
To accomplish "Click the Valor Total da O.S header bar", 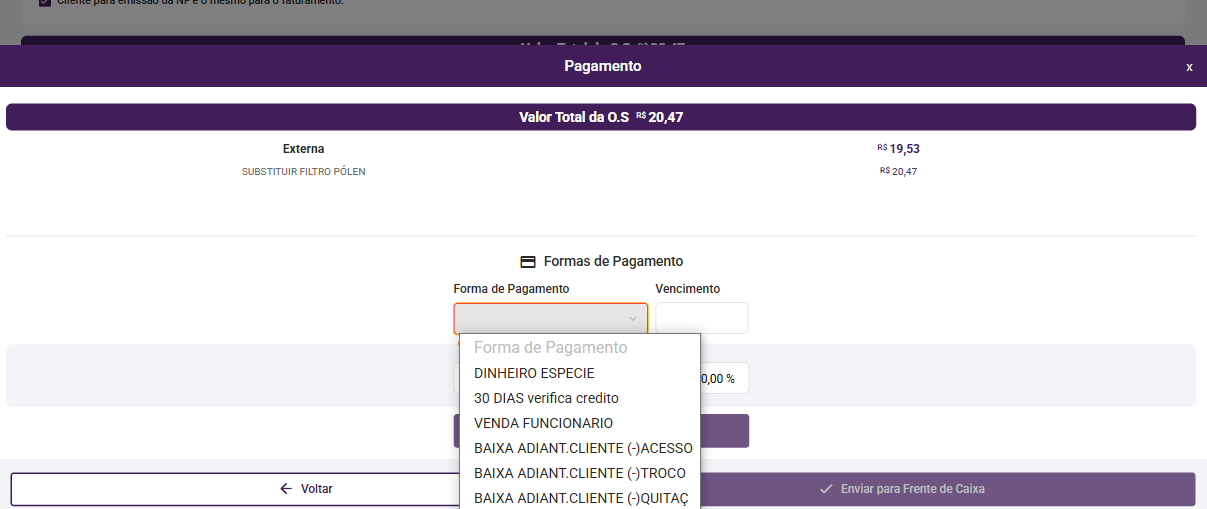I will coord(600,117).
